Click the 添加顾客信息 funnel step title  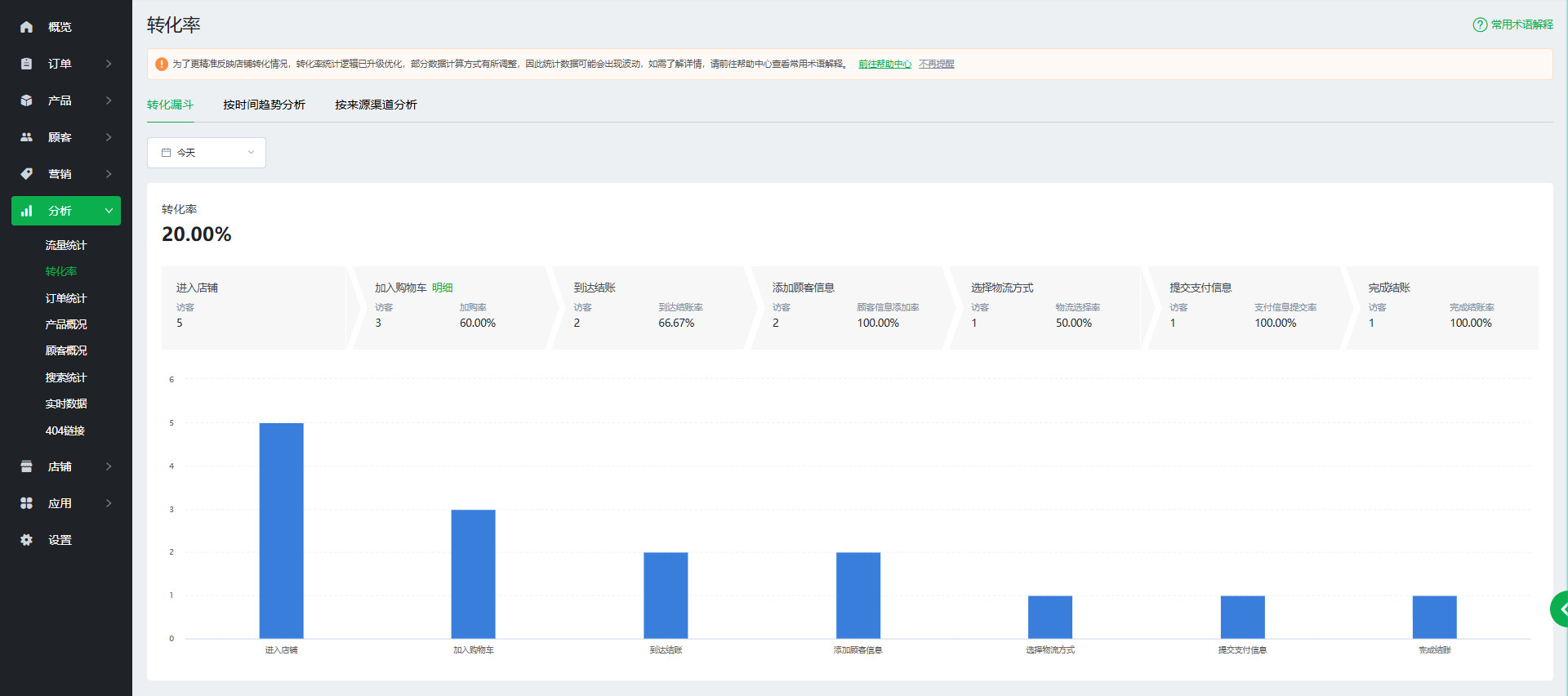click(804, 288)
